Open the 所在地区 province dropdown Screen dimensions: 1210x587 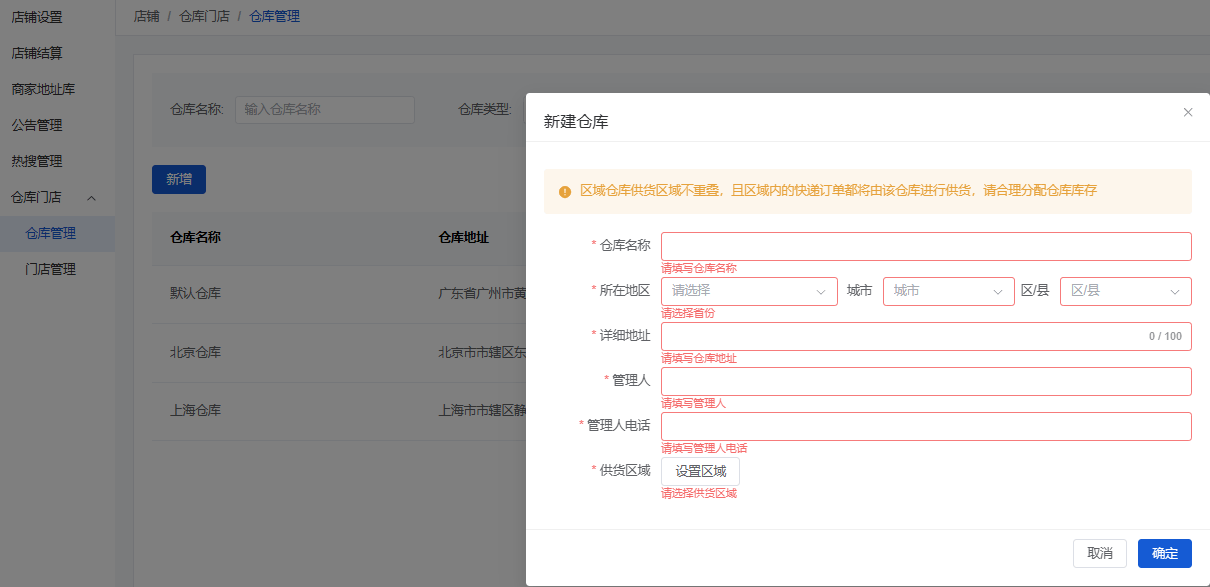(x=749, y=291)
